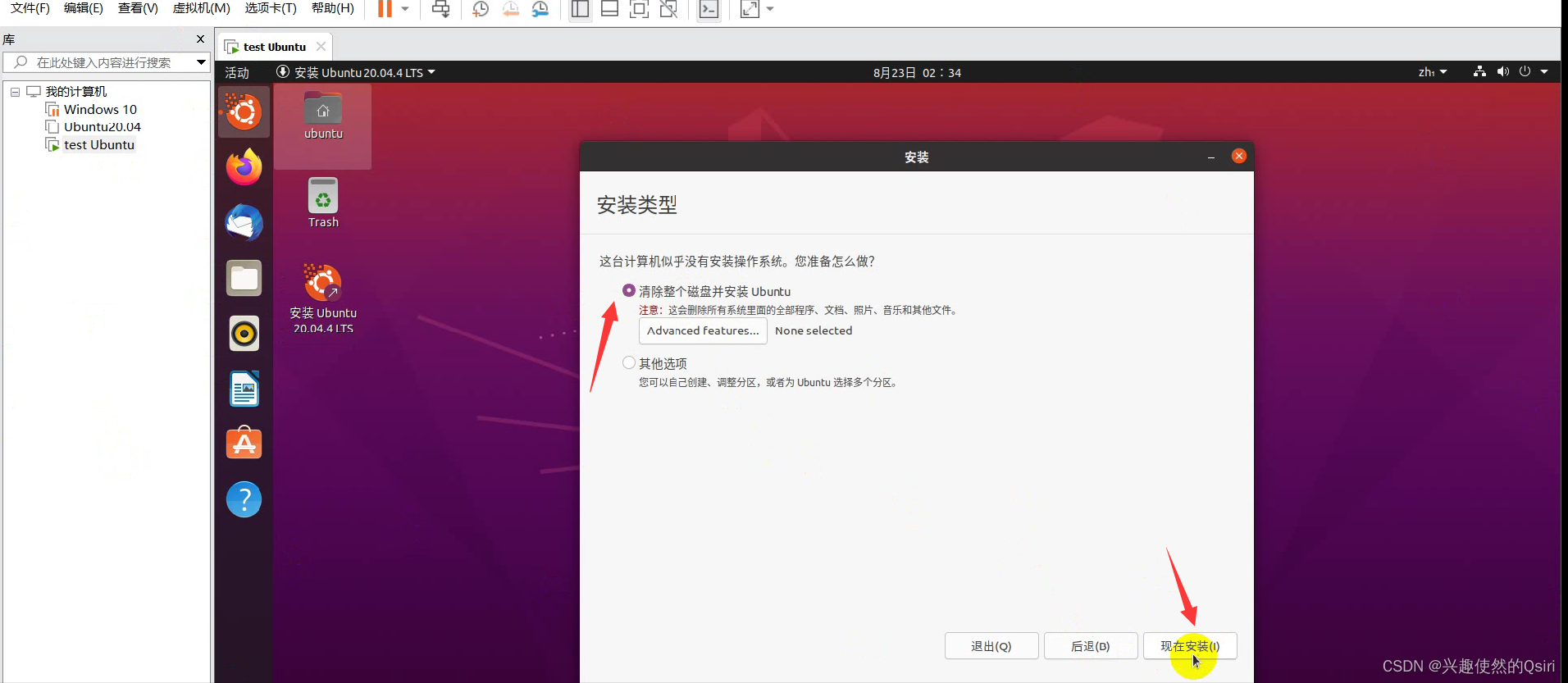
Task: Click the Advanced features... button
Action: click(x=703, y=330)
